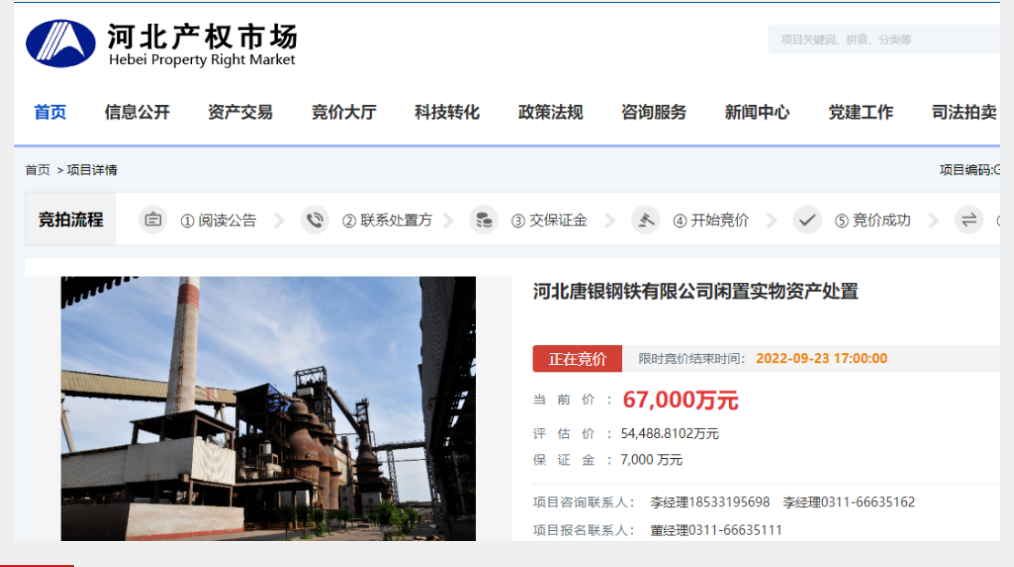Screen dimensions: 1014x567
Task: Click contact 李经理18533195698
Action: (x=710, y=502)
